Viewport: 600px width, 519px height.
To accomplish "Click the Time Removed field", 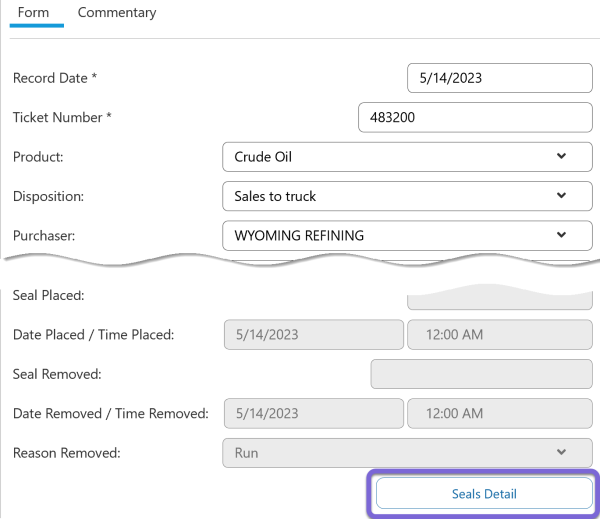I will pyautogui.click(x=499, y=413).
